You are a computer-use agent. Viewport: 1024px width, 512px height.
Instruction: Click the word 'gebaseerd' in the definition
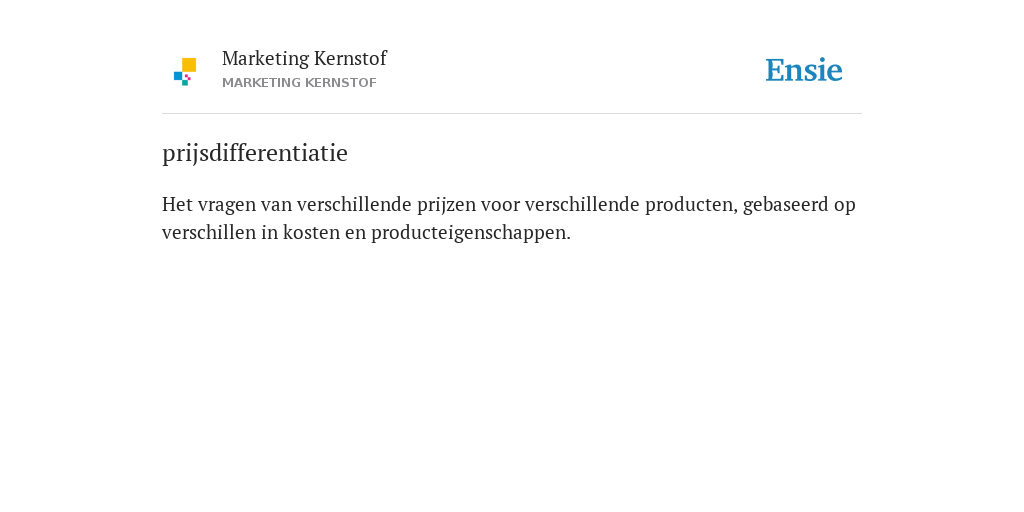[786, 205]
